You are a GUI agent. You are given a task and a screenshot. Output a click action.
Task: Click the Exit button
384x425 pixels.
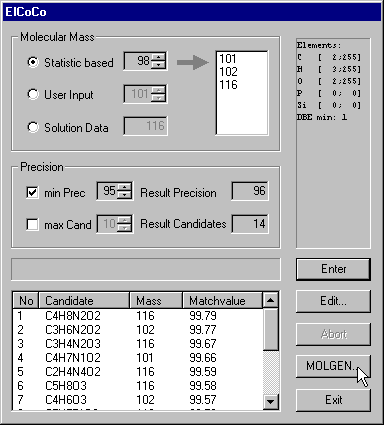333,400
